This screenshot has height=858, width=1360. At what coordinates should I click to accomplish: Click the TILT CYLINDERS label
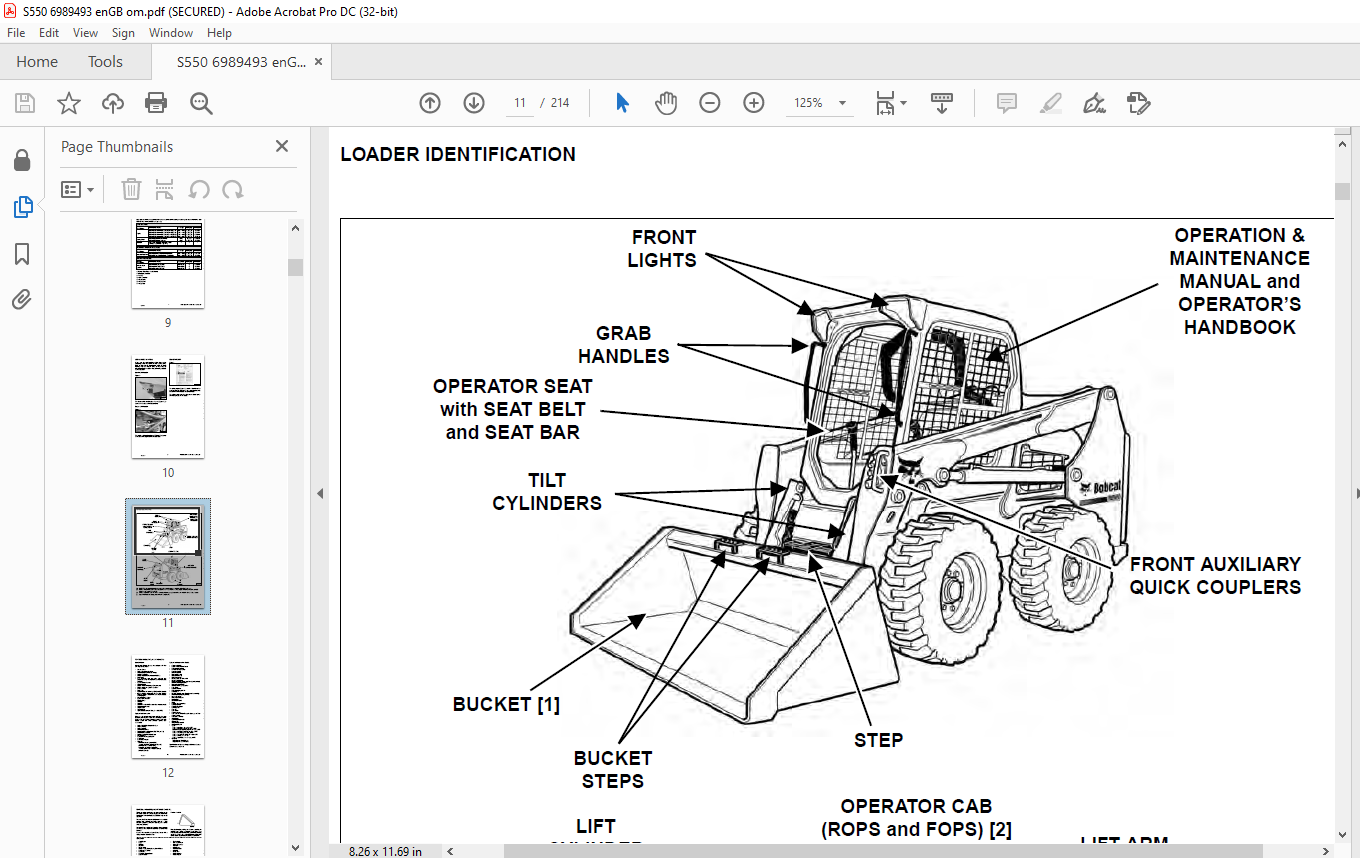click(x=547, y=492)
